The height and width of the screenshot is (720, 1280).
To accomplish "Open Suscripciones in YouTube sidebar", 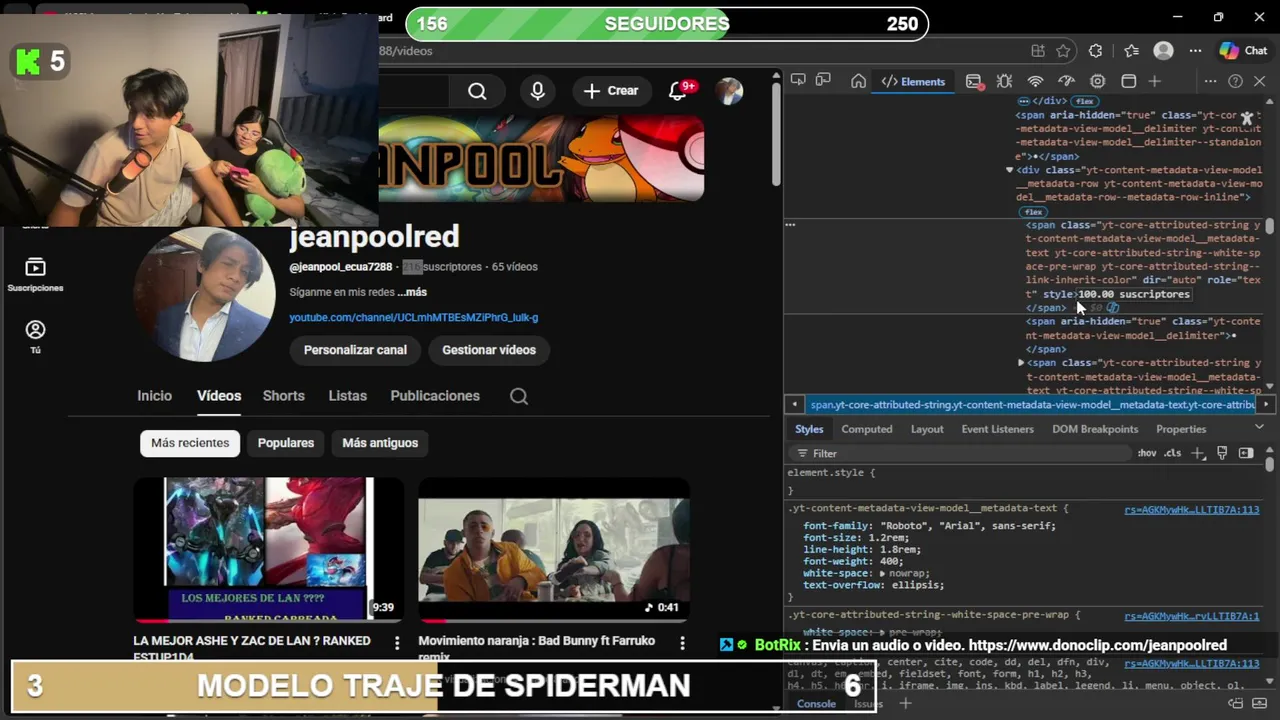I will 35,275.
